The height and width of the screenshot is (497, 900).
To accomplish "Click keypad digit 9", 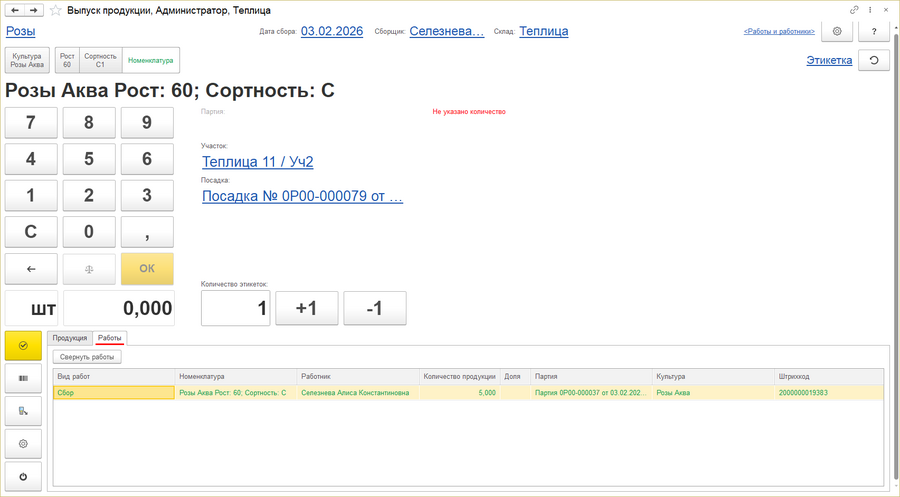I will [x=147, y=122].
